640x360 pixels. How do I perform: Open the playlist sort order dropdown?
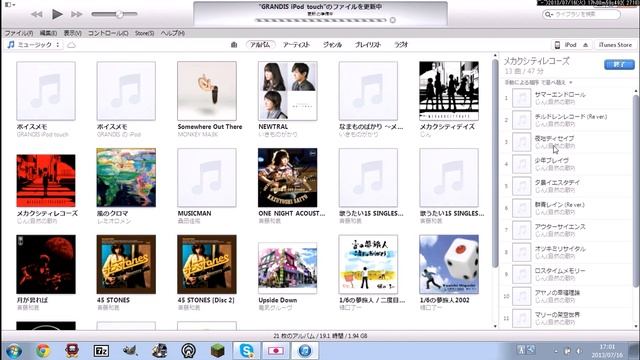coord(539,82)
